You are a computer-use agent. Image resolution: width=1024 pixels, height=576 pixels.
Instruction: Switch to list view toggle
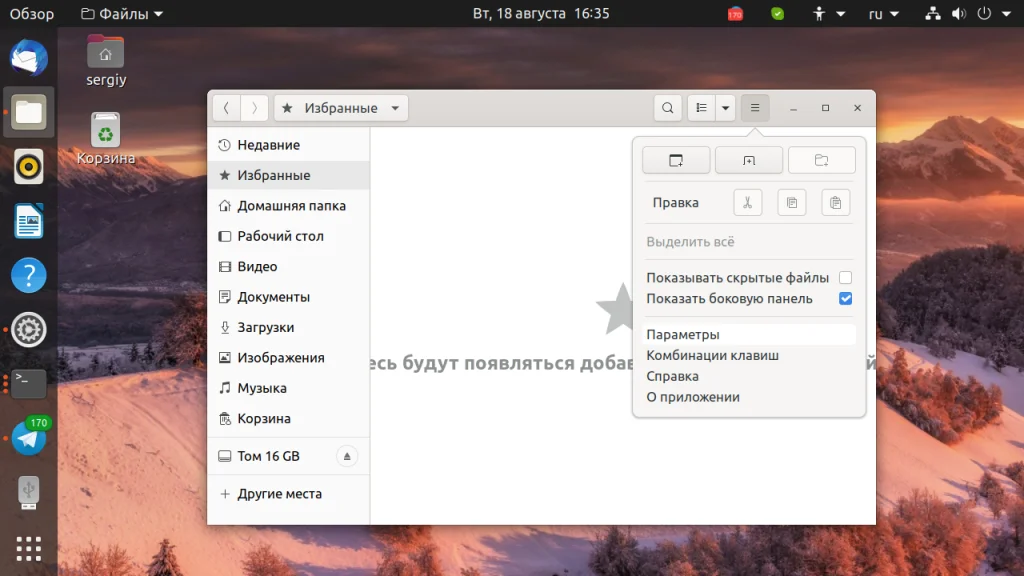click(x=701, y=108)
